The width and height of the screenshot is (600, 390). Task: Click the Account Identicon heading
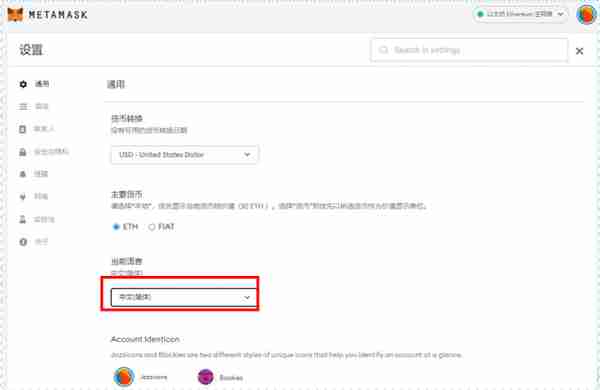coord(145,339)
